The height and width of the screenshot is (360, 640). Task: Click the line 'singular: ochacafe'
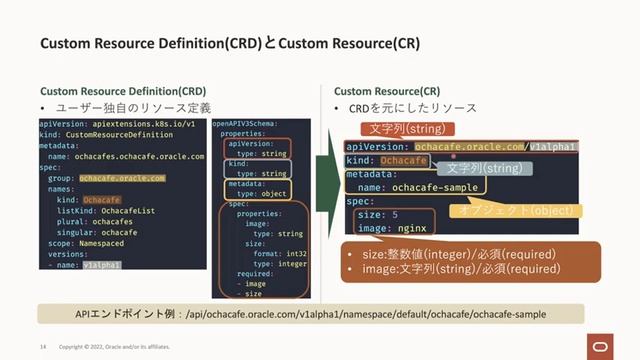[97, 232]
